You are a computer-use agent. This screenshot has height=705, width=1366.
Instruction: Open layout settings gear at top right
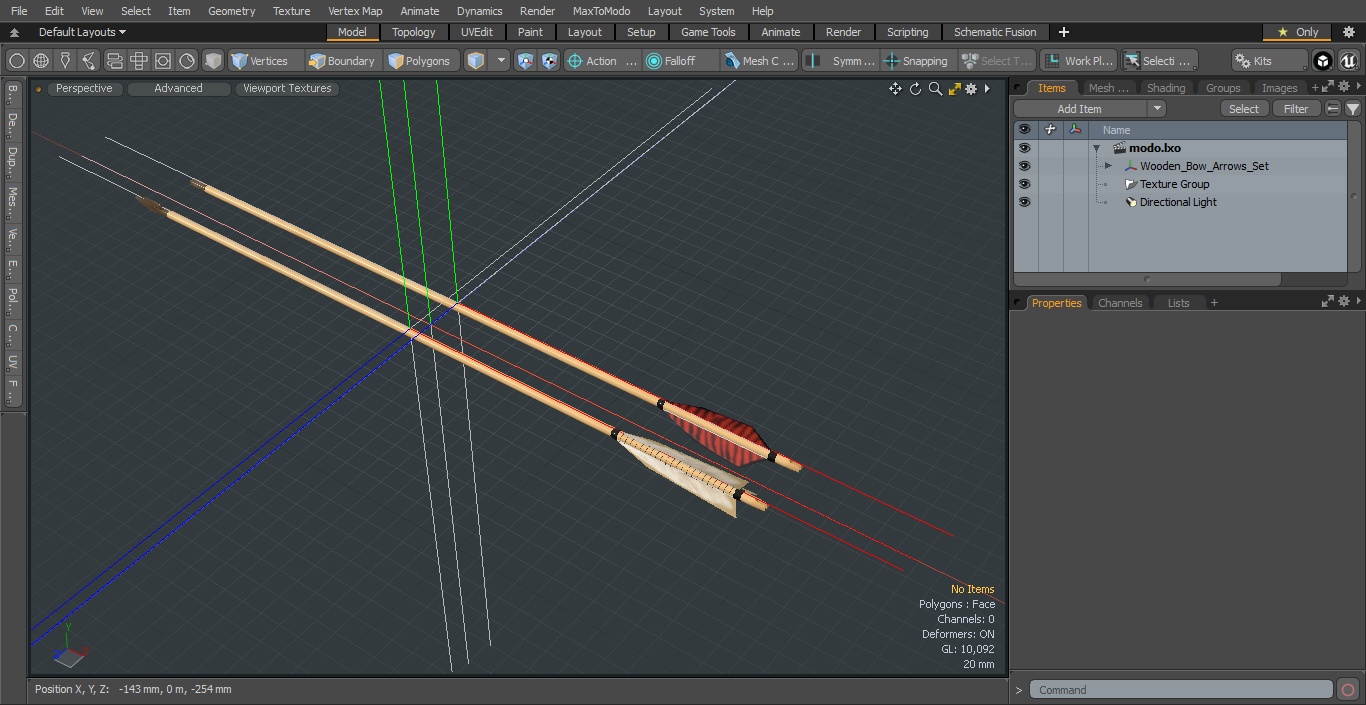coord(1348,32)
